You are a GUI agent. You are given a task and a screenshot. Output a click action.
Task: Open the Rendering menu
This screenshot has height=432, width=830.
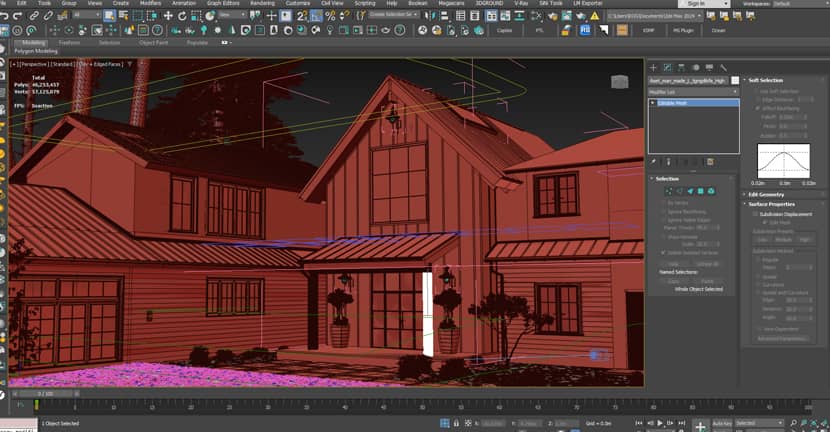point(262,4)
